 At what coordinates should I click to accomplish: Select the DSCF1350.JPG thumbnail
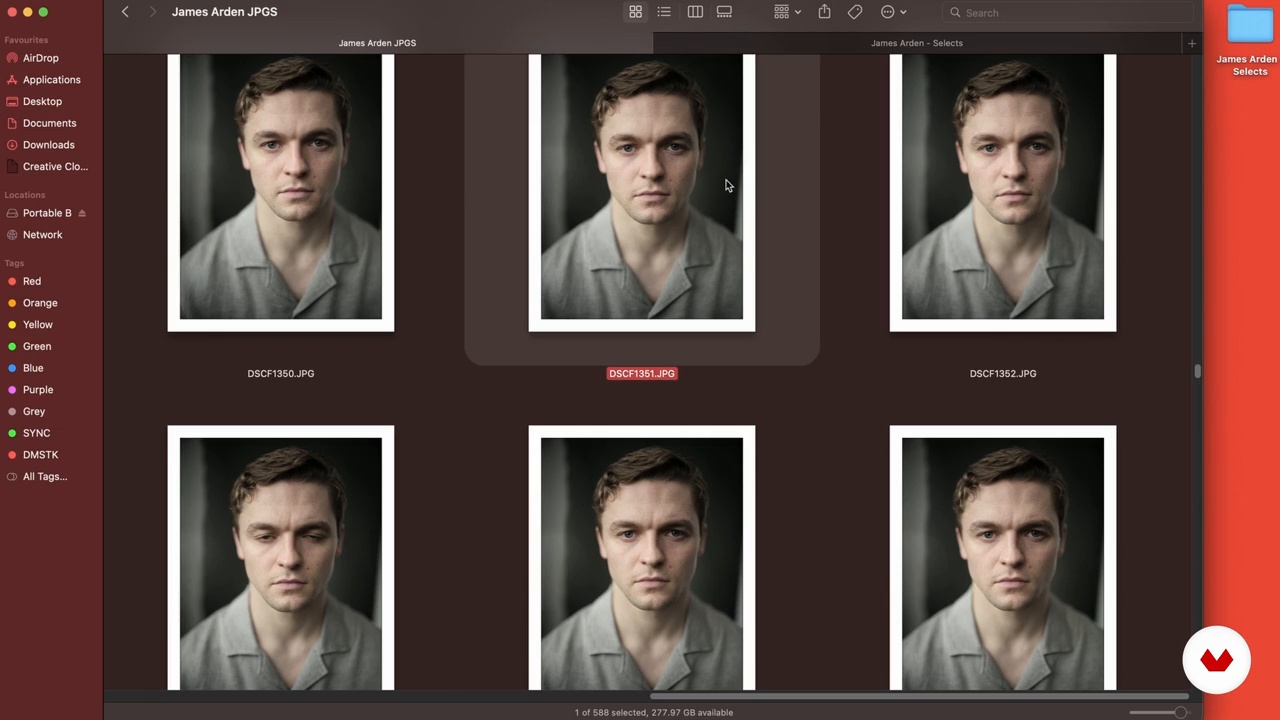[281, 192]
